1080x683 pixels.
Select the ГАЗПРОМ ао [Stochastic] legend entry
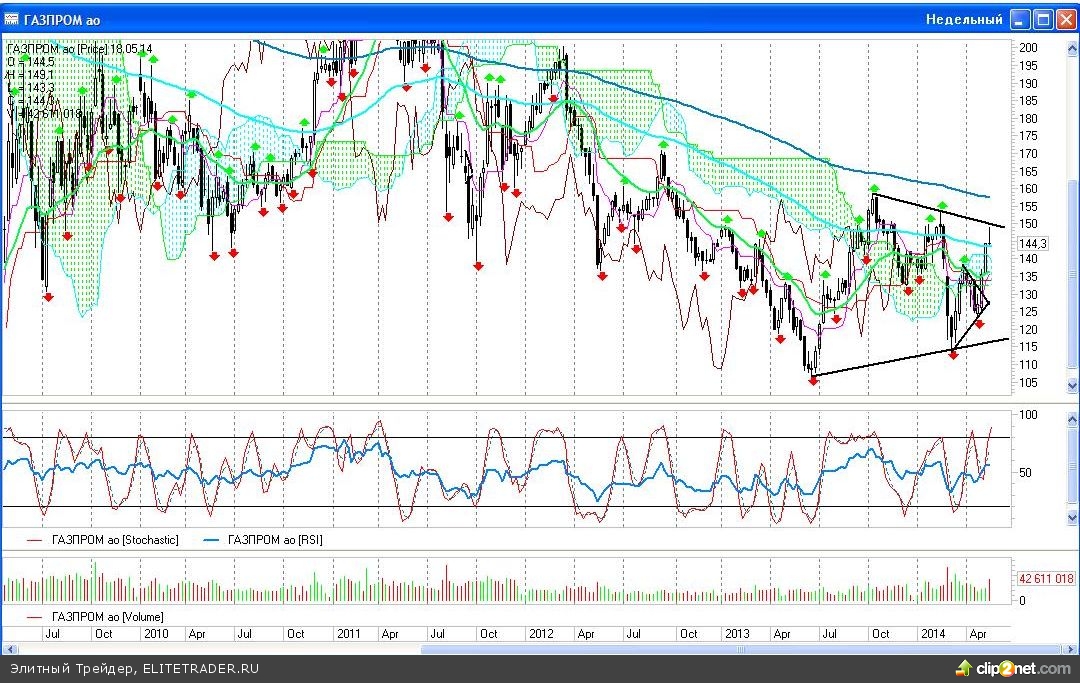pos(114,539)
